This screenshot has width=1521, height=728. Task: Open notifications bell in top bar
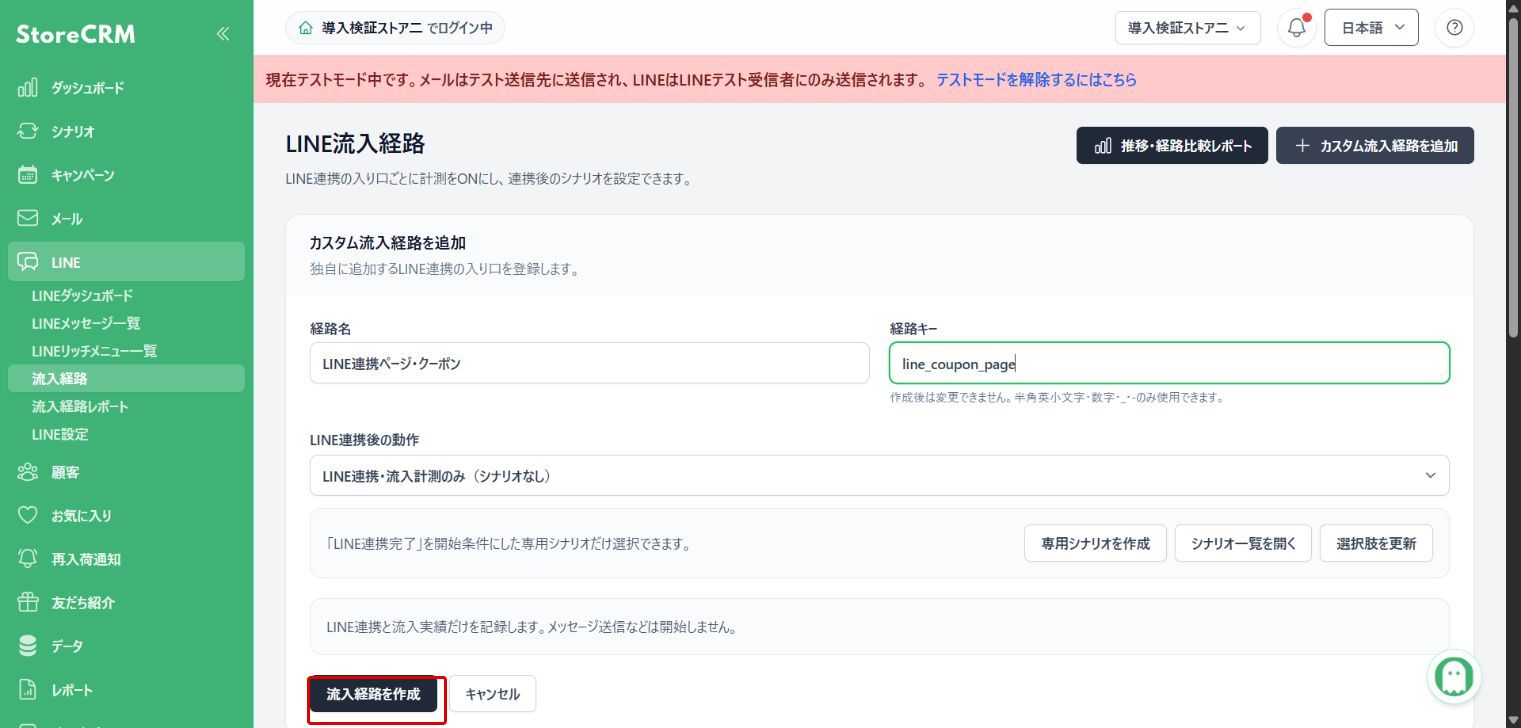point(1297,28)
